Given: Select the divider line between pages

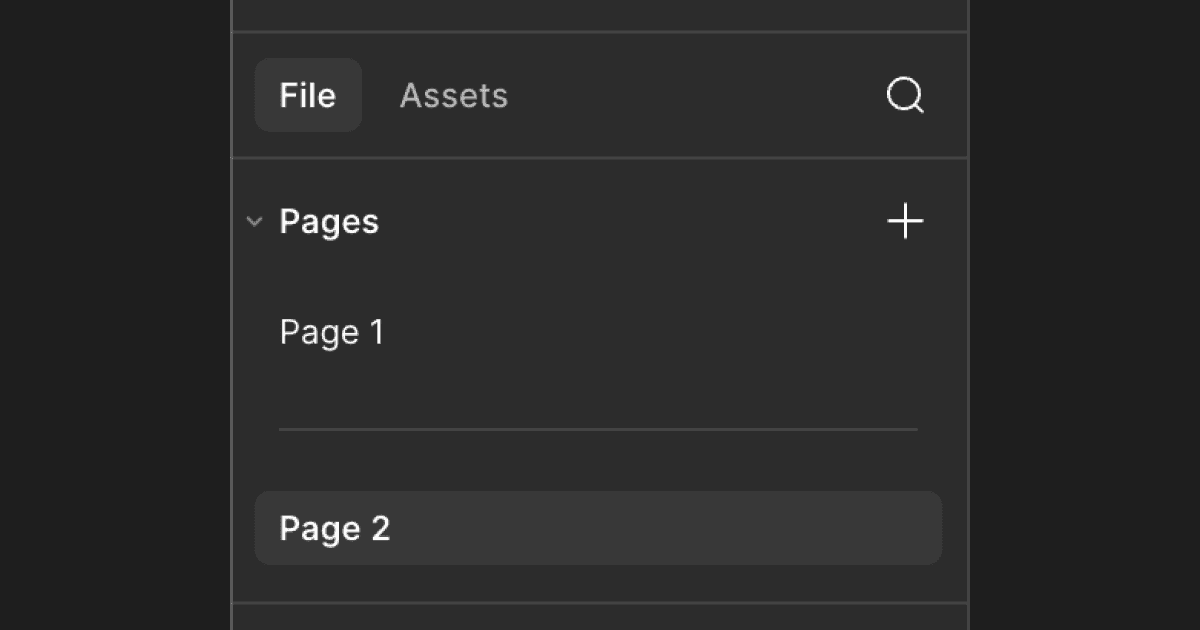Looking at the screenshot, I should click(x=598, y=429).
